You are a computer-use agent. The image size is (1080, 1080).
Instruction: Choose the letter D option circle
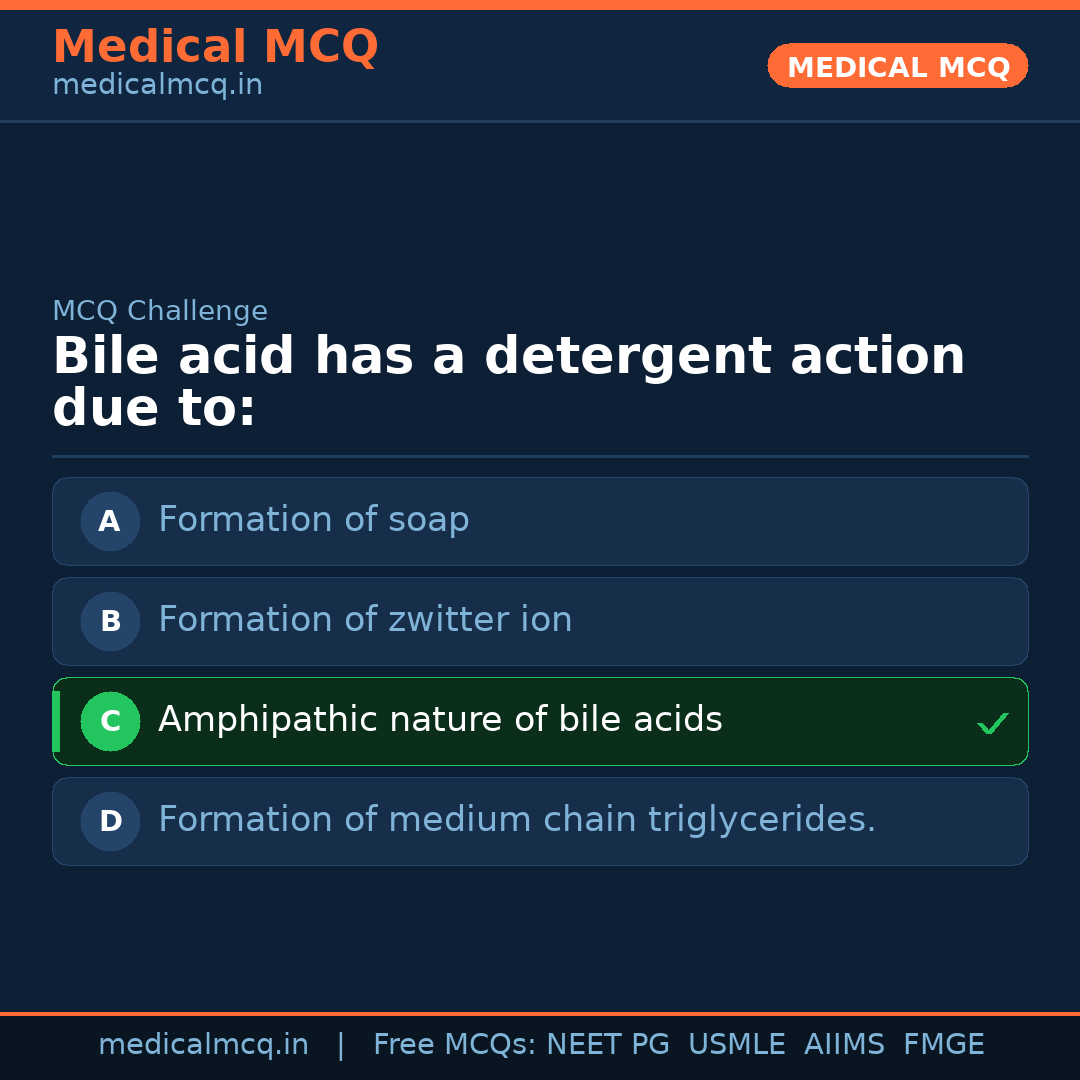point(110,821)
